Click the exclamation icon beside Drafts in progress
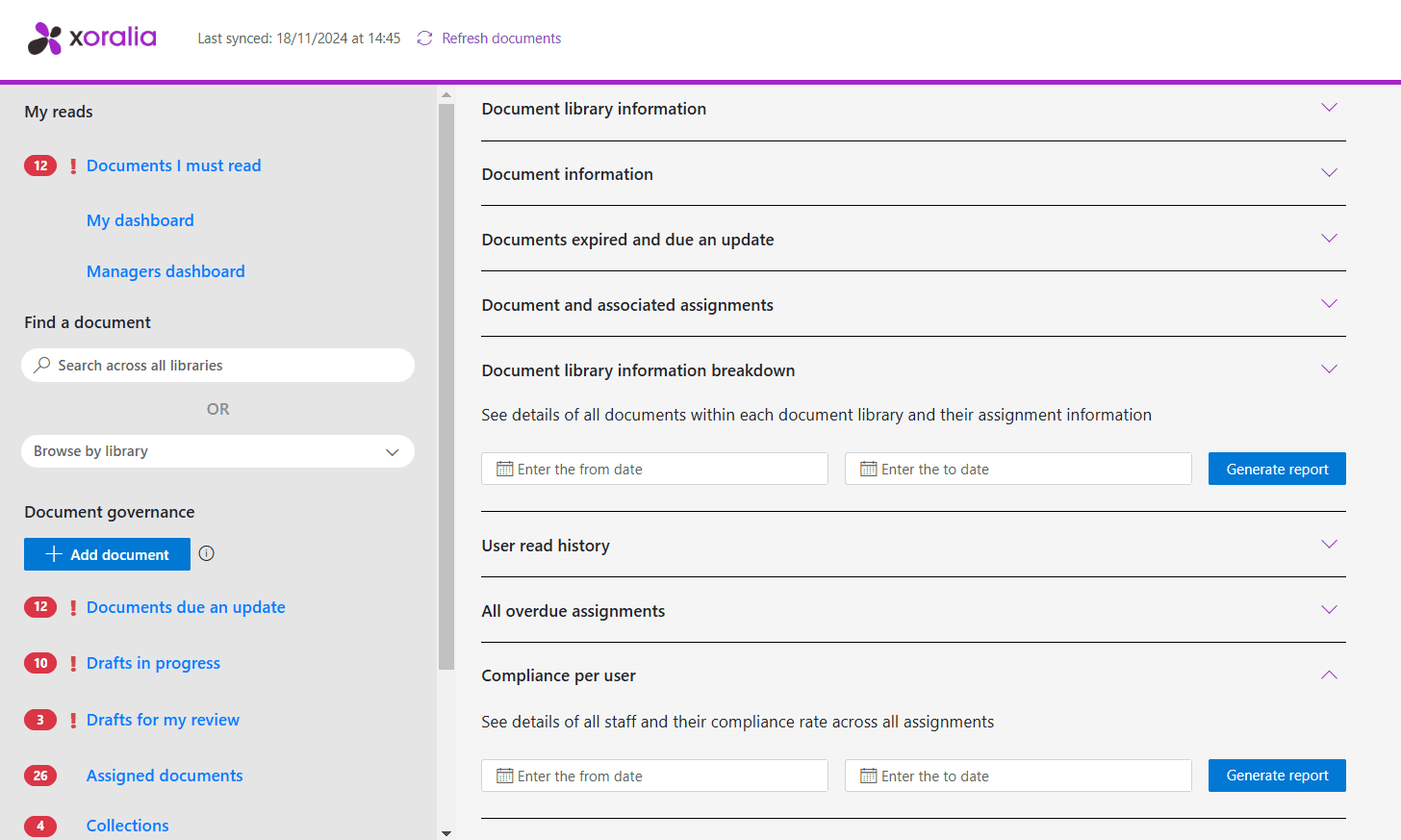The height and width of the screenshot is (840, 1401). coord(73,664)
